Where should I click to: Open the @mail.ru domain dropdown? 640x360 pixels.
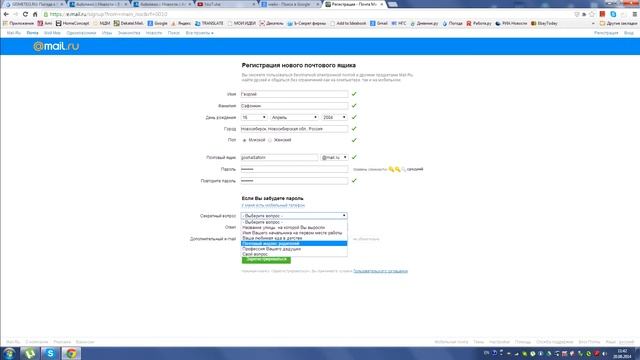click(x=334, y=158)
